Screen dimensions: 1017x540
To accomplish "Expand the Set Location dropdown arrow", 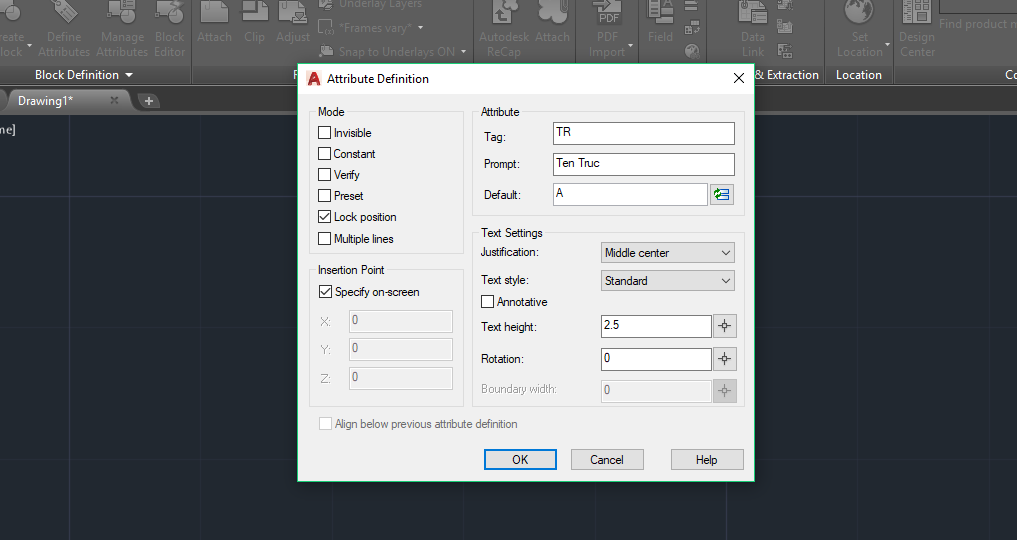I will tap(887, 45).
